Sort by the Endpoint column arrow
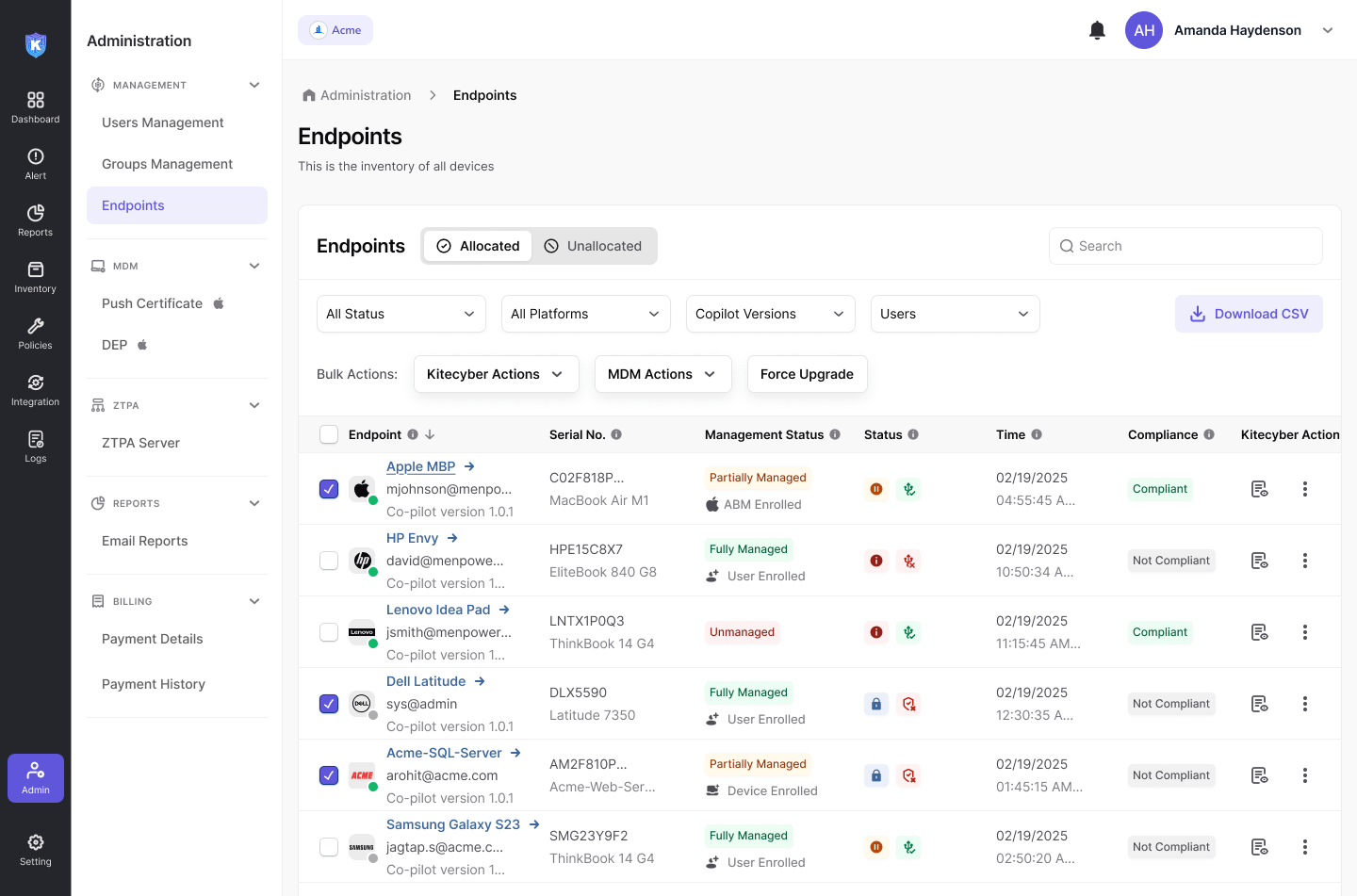Viewport: 1357px width, 896px height. tap(430, 434)
